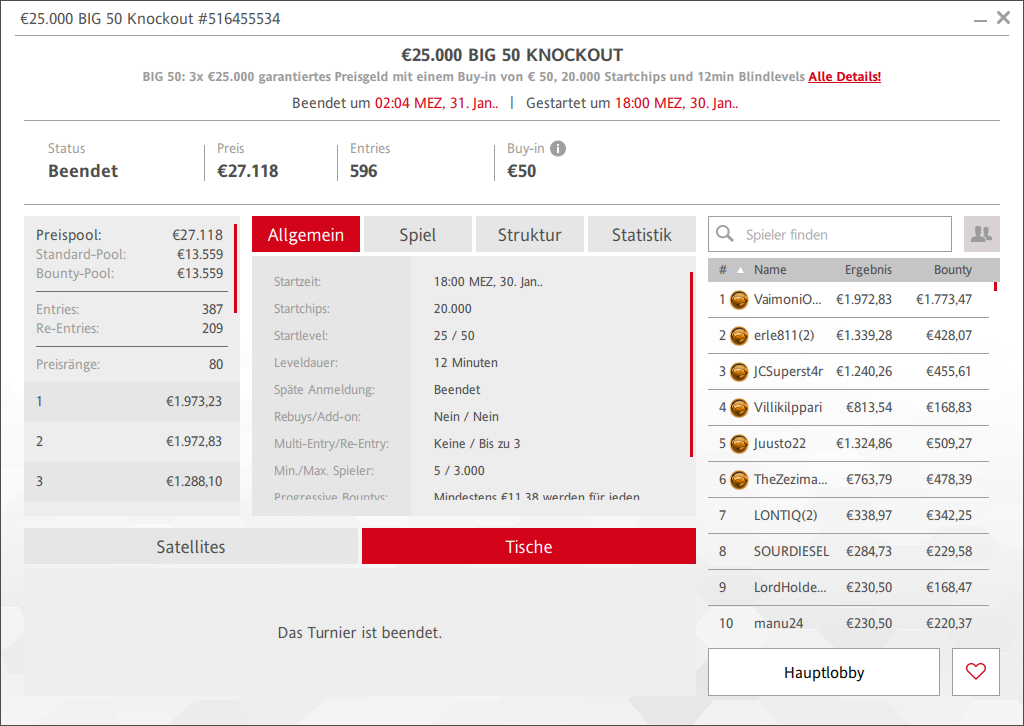Click JCSuperst4r's bounty badge icon
The image size is (1024, 726).
point(739,371)
